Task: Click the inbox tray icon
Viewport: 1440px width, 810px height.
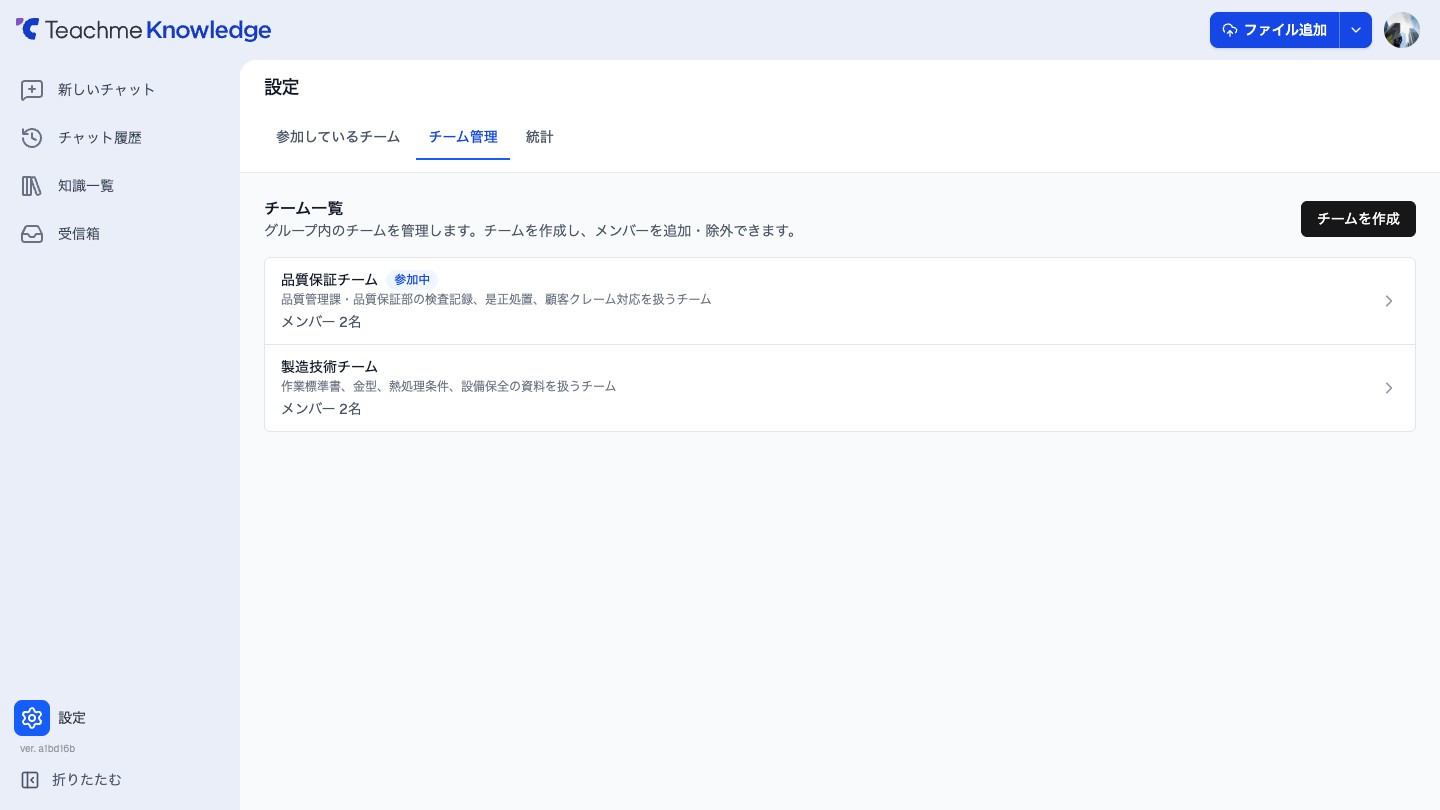Action: click(x=32, y=234)
